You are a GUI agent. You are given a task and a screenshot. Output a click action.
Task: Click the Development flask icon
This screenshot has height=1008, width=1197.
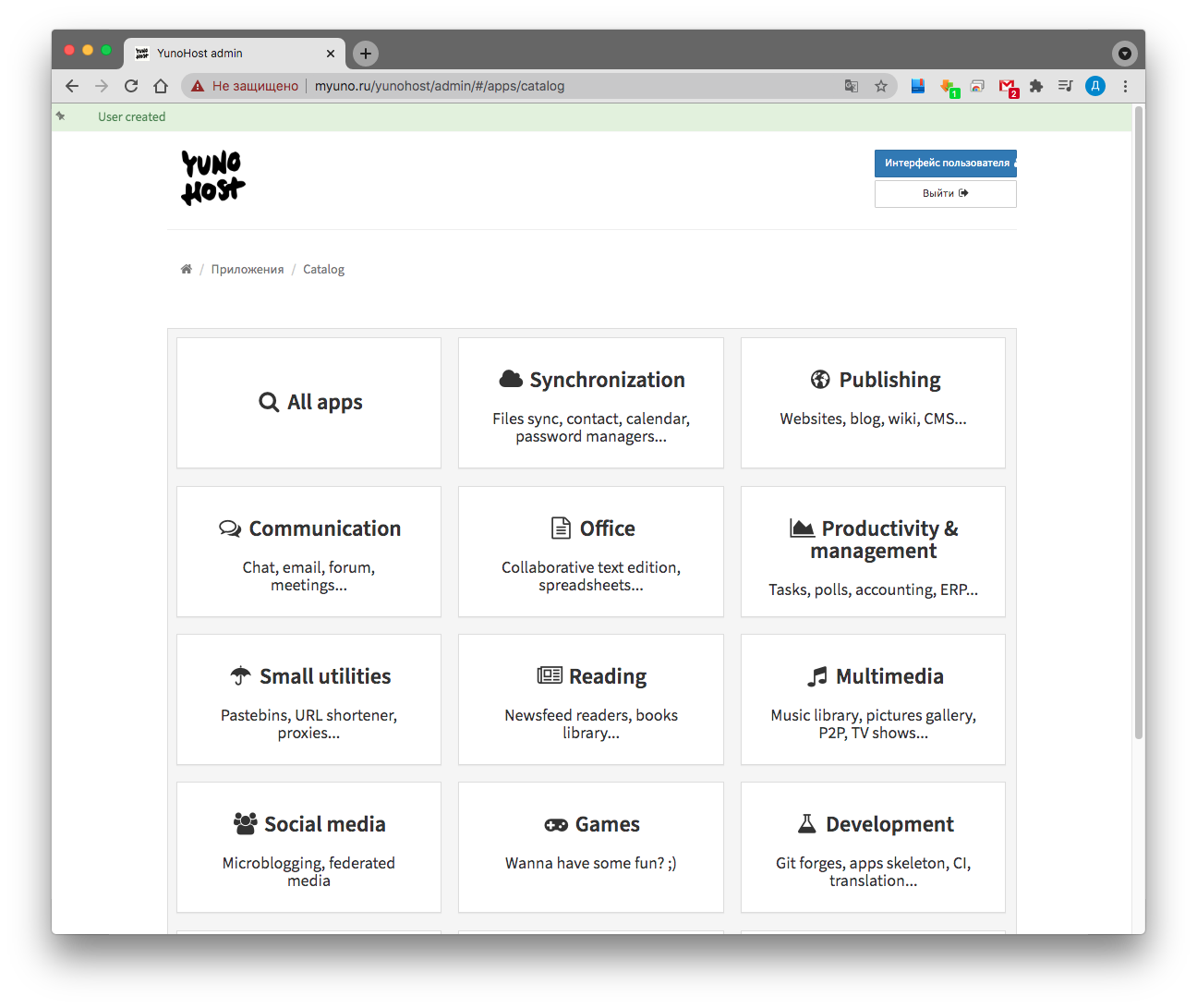tap(807, 823)
